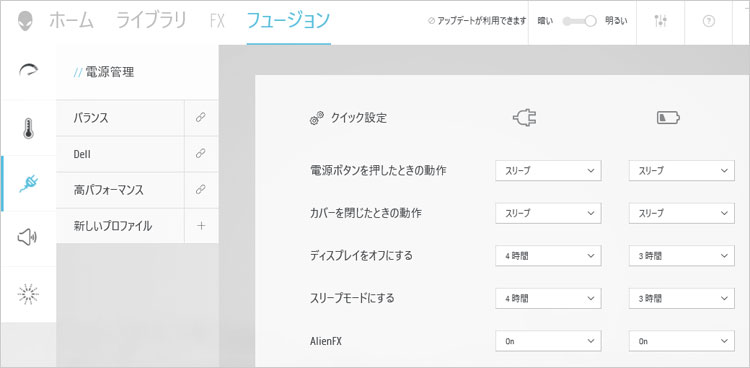This screenshot has width=750, height=368.
Task: Open battery カバーを閉じたときの動作 dropdown
Action: tap(682, 213)
